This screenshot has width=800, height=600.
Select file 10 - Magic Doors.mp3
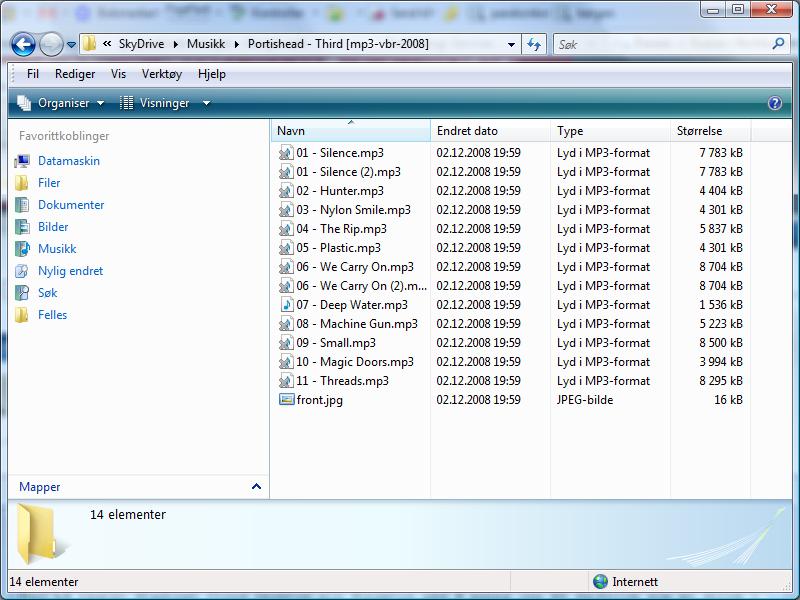[x=355, y=362]
